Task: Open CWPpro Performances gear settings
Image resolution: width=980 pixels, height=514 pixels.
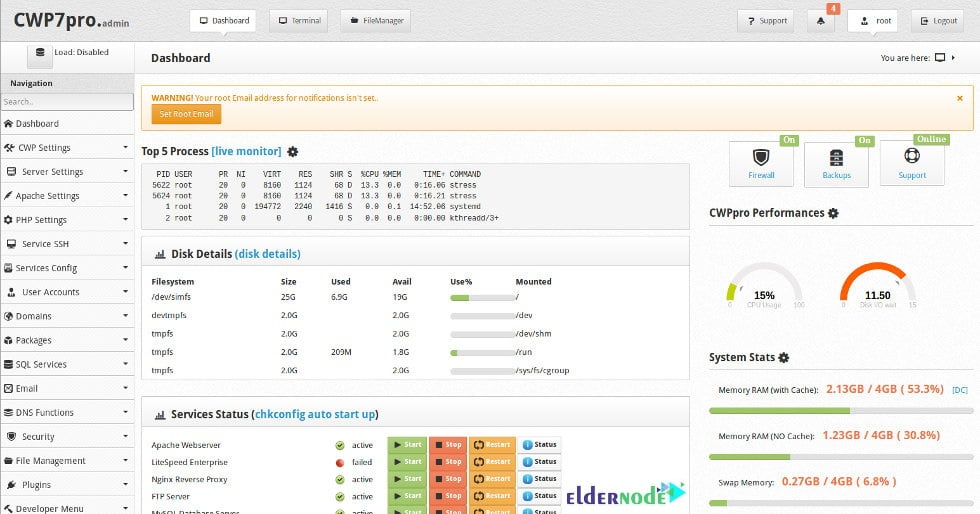Action: point(833,213)
